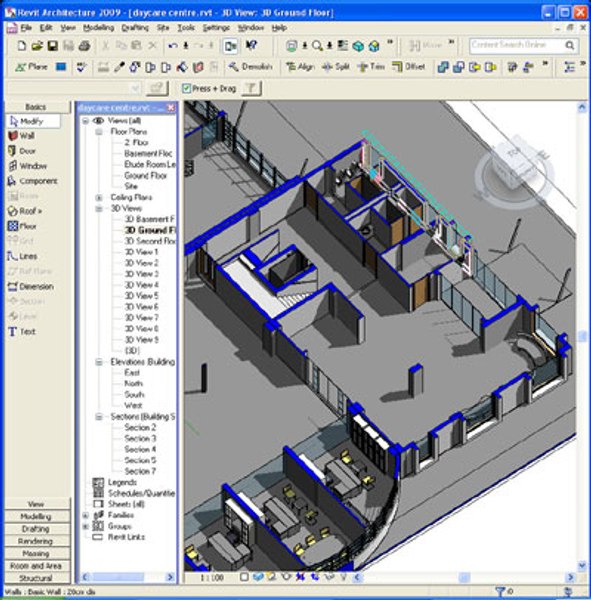Switch to the Massing design bar tab
Screen dimensions: 591x600
click(x=37, y=553)
